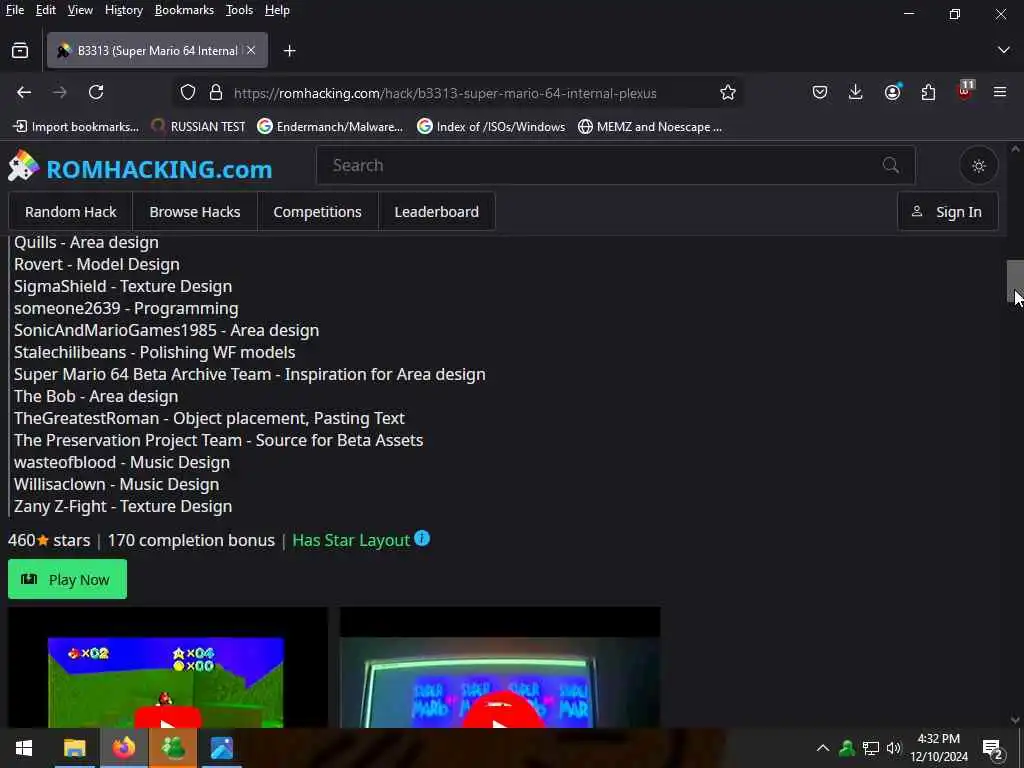Save page to Pocket
1024x768 pixels.
tap(820, 92)
